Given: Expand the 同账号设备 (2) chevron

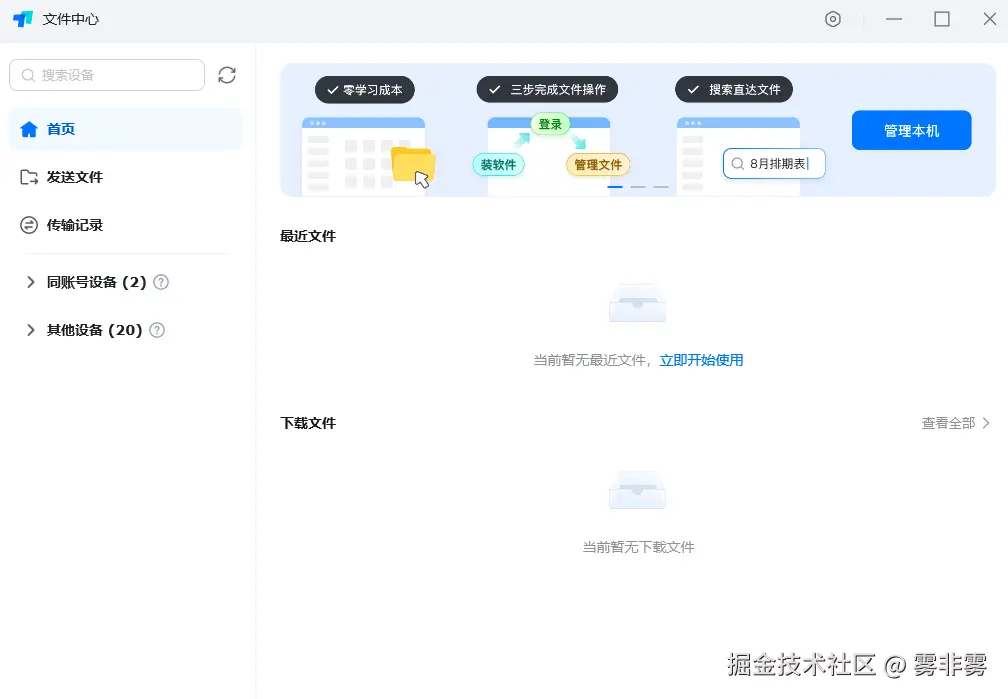Looking at the screenshot, I should click(x=30, y=282).
